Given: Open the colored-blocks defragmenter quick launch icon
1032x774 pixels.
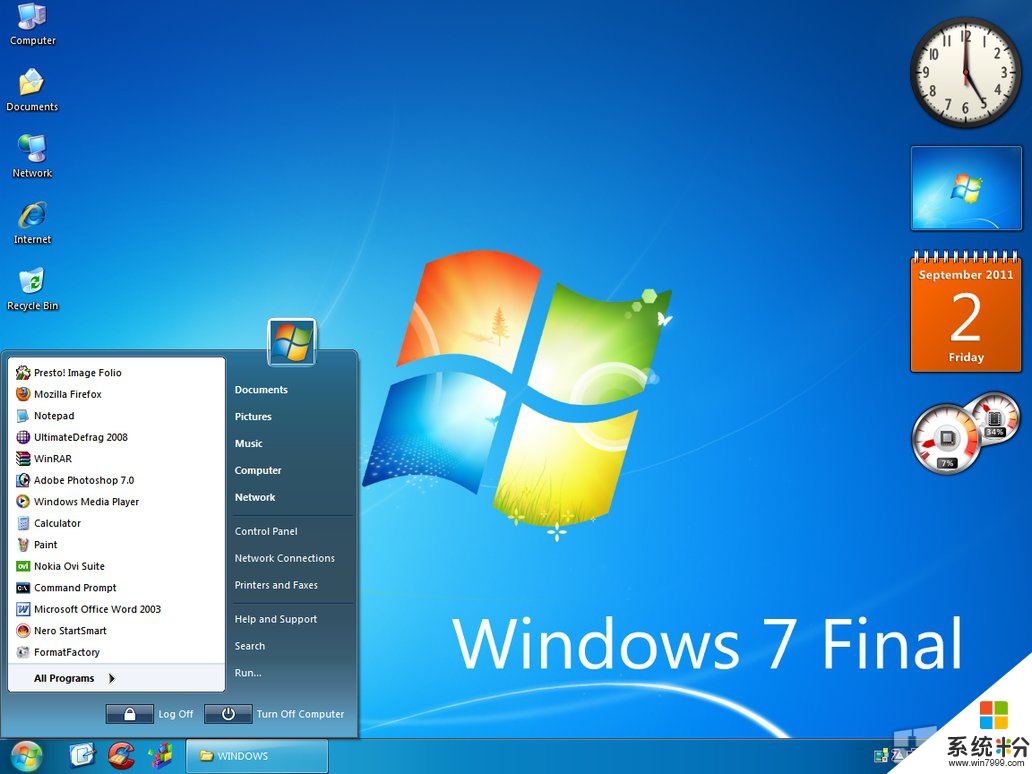Looking at the screenshot, I should (160, 756).
